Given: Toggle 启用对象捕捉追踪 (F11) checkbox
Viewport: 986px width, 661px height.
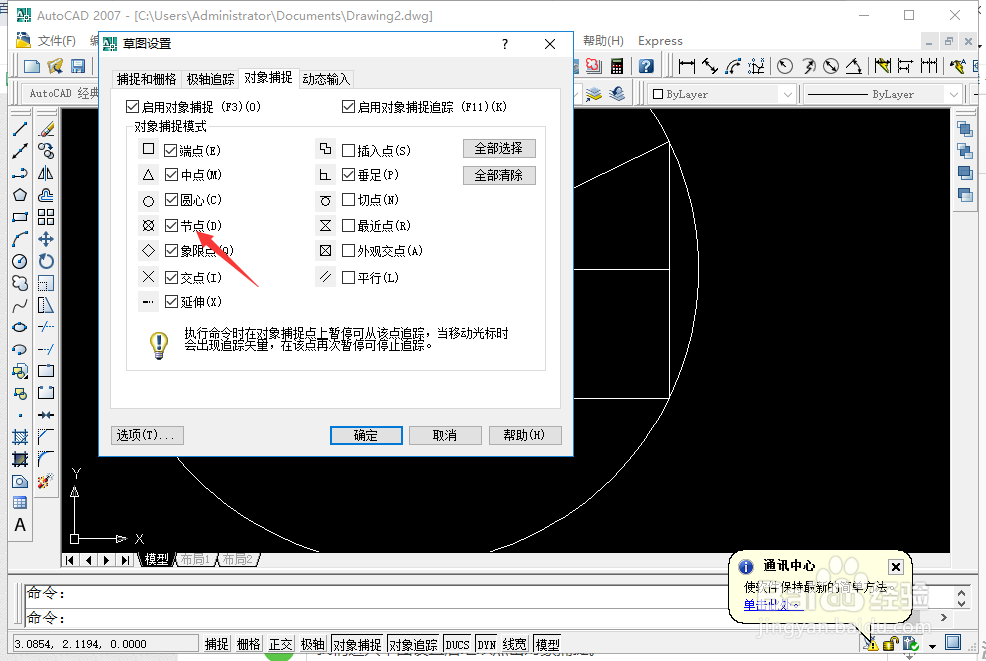Looking at the screenshot, I should coord(348,107).
